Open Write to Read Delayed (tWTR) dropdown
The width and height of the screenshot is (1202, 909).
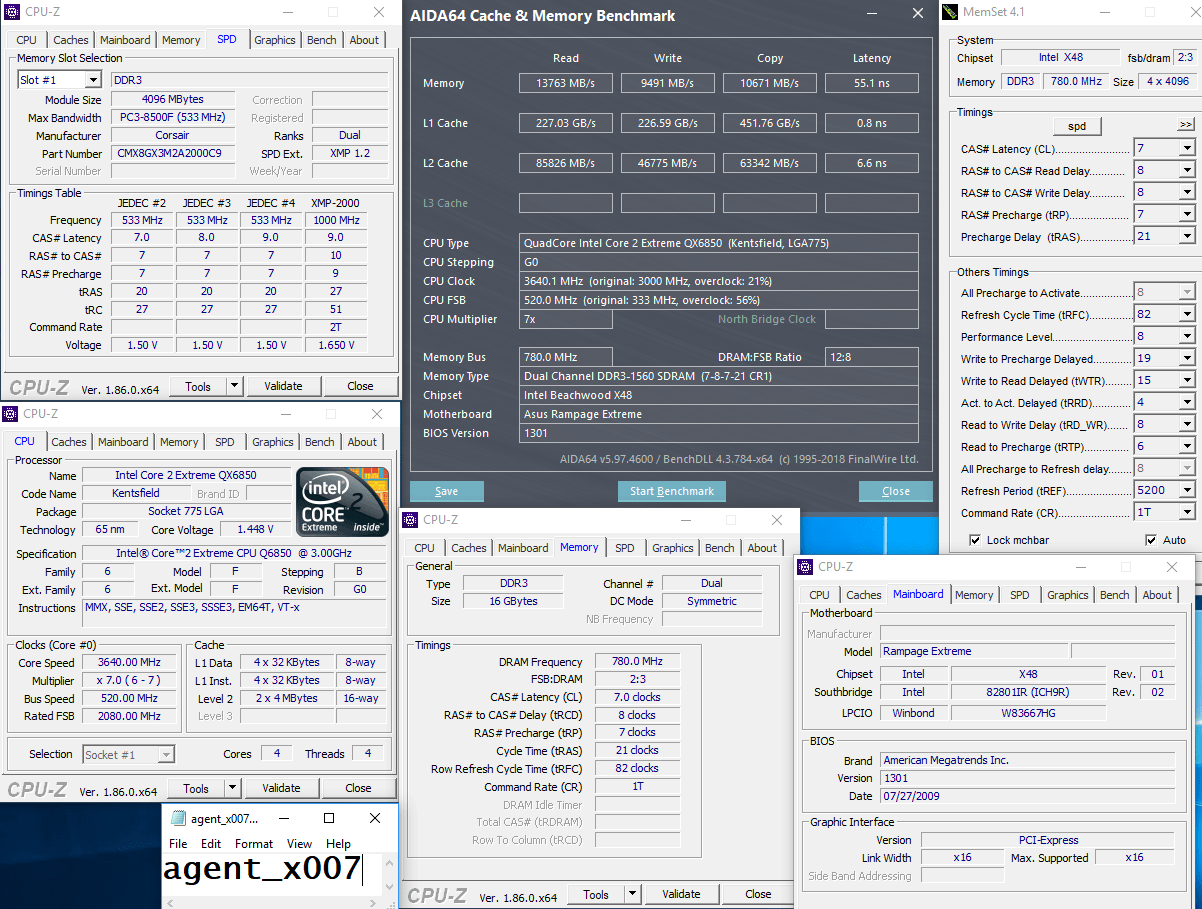coord(1187,381)
